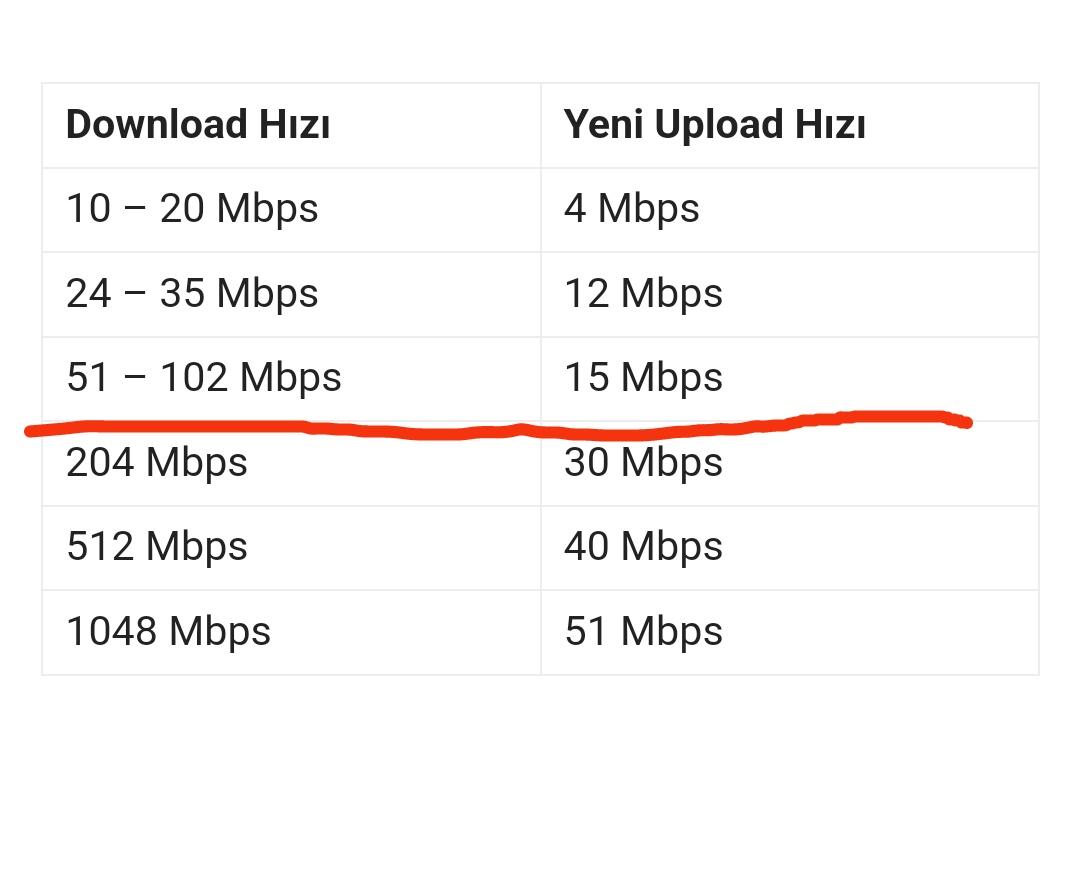The width and height of the screenshot is (1080, 889).
Task: Select the "30 Mbps" upload value
Action: click(x=643, y=463)
